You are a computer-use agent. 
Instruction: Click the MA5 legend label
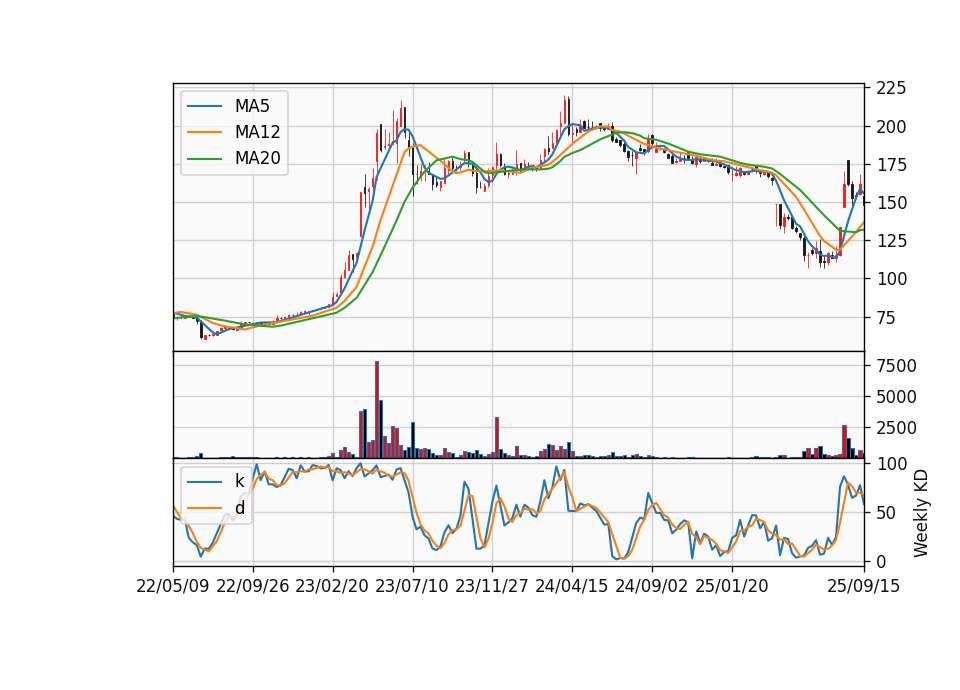coord(252,106)
